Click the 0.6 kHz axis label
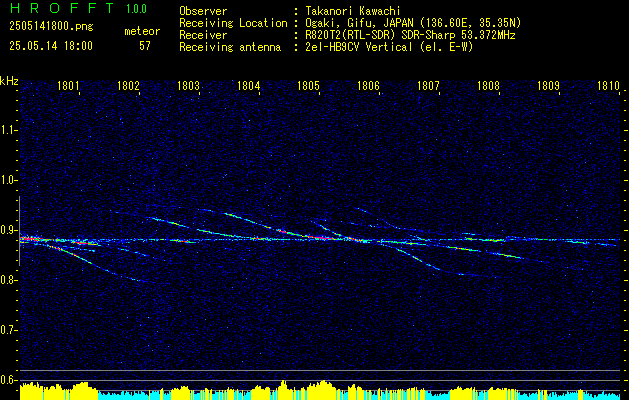 coord(8,380)
